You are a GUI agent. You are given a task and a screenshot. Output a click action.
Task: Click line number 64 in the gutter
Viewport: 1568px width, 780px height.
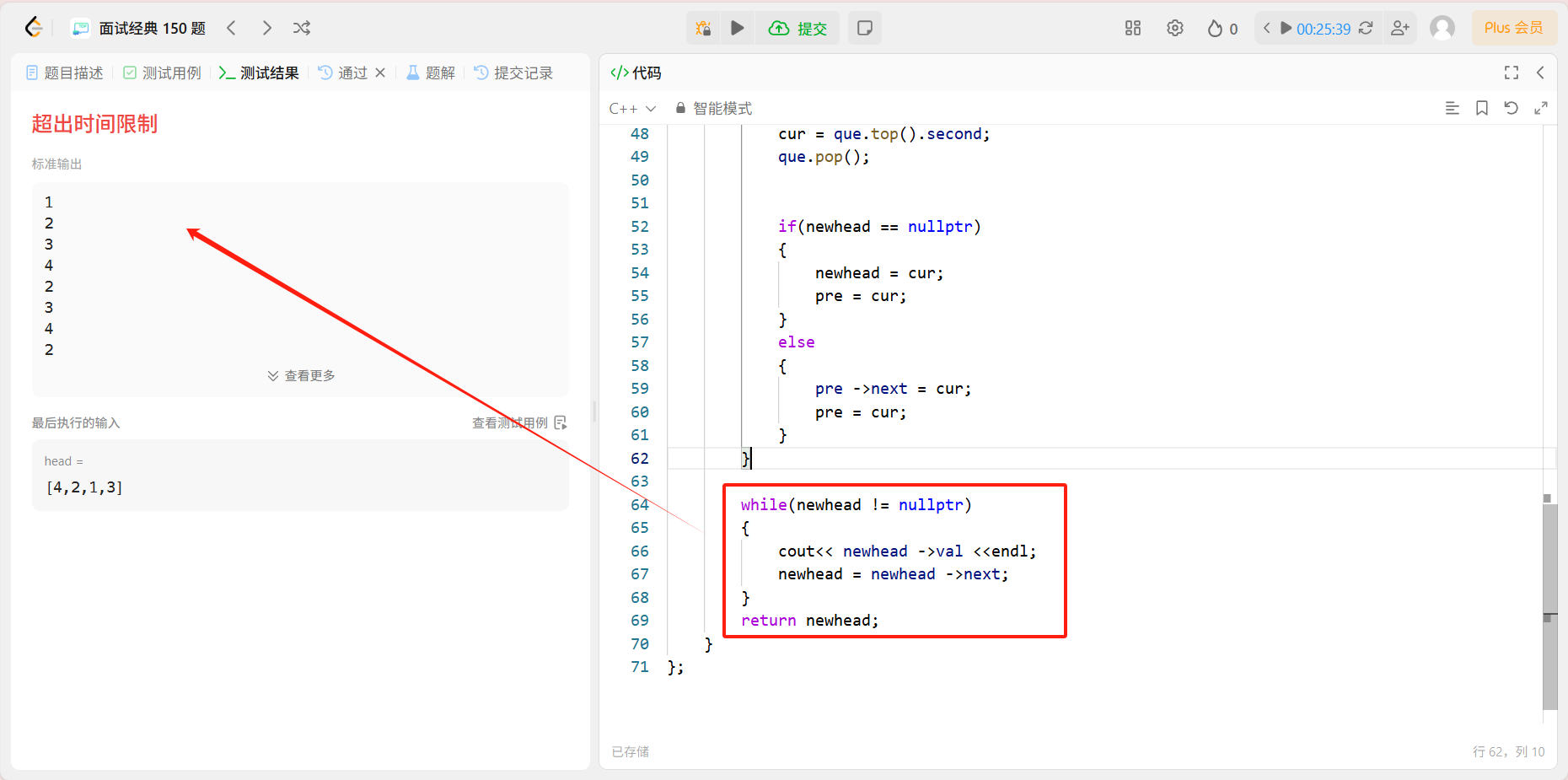click(x=640, y=504)
